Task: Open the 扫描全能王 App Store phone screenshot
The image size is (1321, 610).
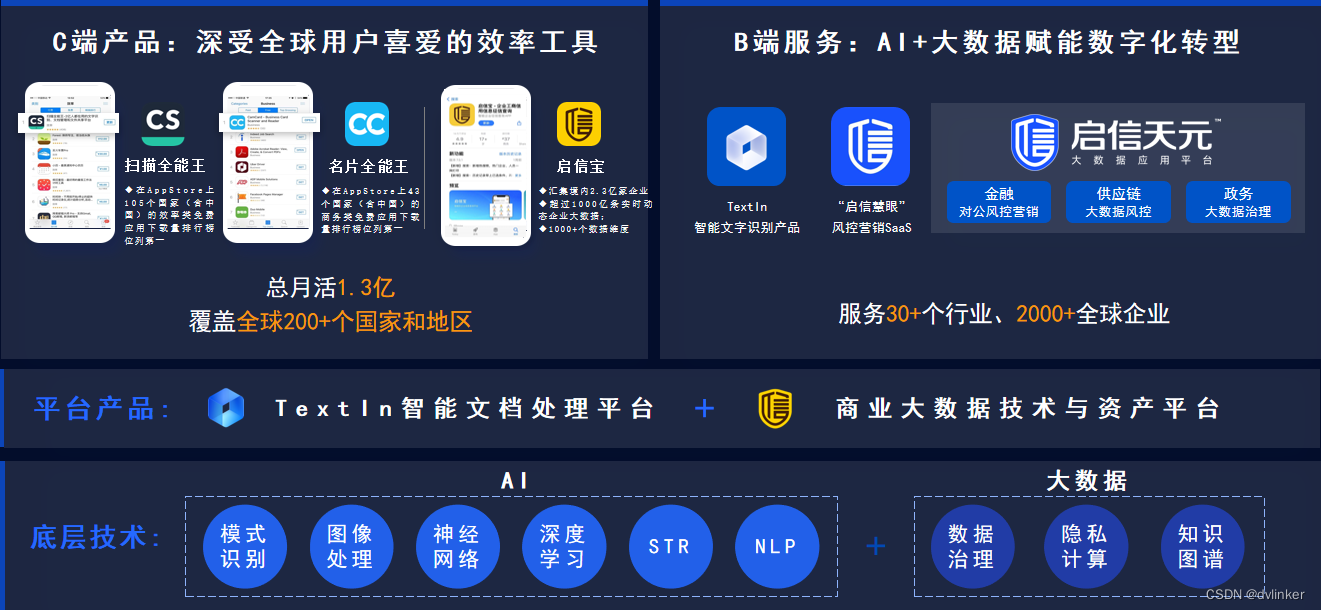Action: pos(70,163)
